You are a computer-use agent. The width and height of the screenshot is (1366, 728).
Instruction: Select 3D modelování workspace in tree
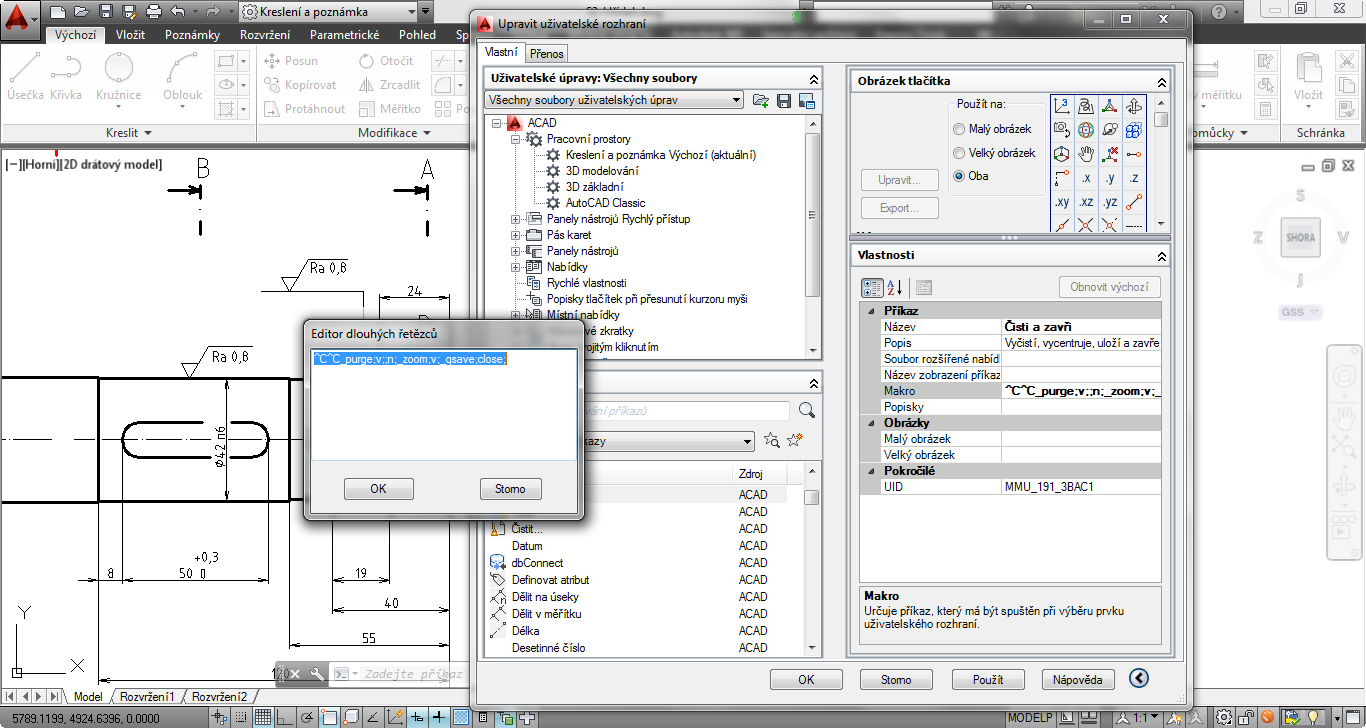click(601, 171)
